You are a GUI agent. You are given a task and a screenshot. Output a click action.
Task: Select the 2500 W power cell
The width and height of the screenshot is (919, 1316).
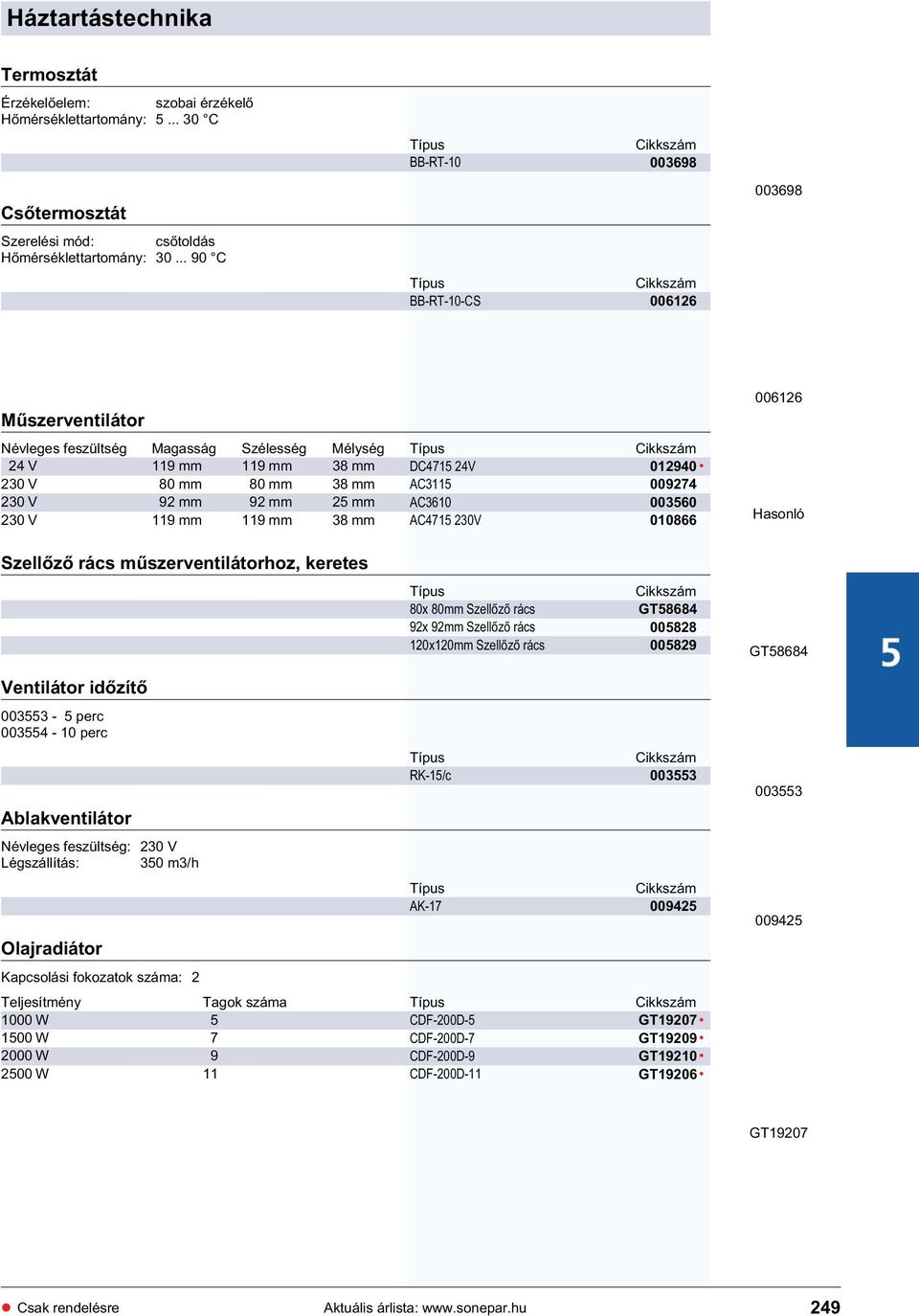click(25, 1074)
